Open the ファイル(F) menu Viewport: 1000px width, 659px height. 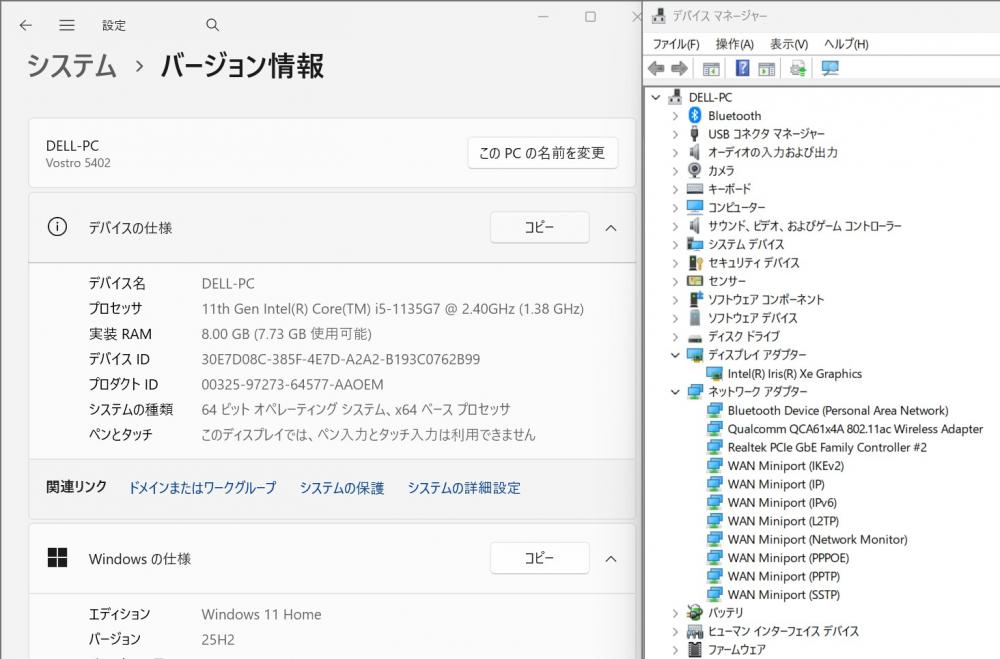(676, 44)
